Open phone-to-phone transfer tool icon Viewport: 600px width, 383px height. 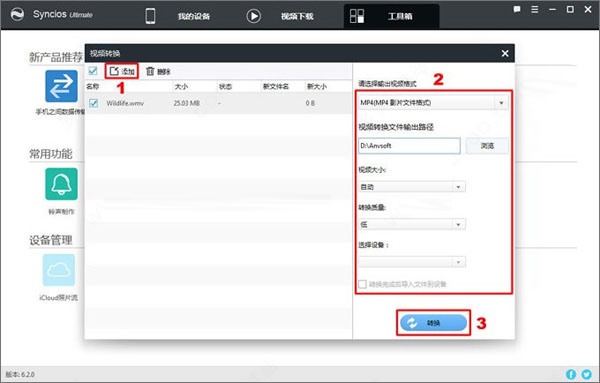click(x=61, y=86)
